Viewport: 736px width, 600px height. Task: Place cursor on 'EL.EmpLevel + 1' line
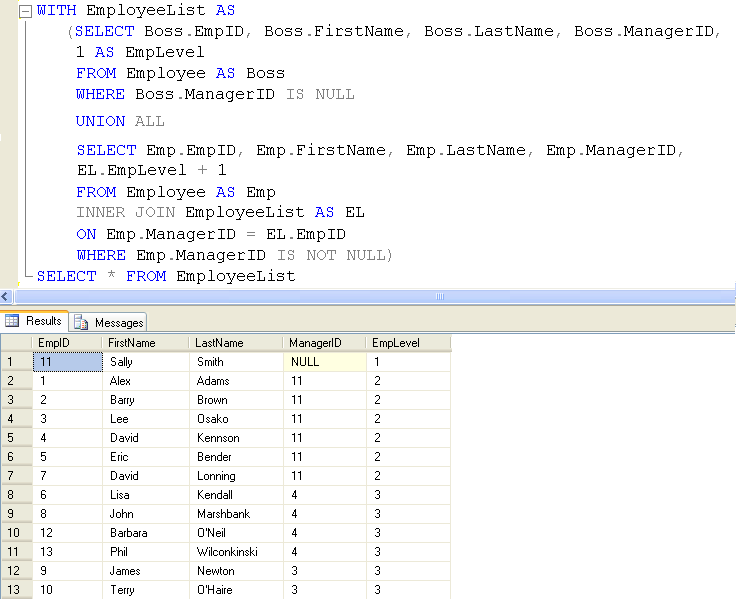pyautogui.click(x=152, y=170)
